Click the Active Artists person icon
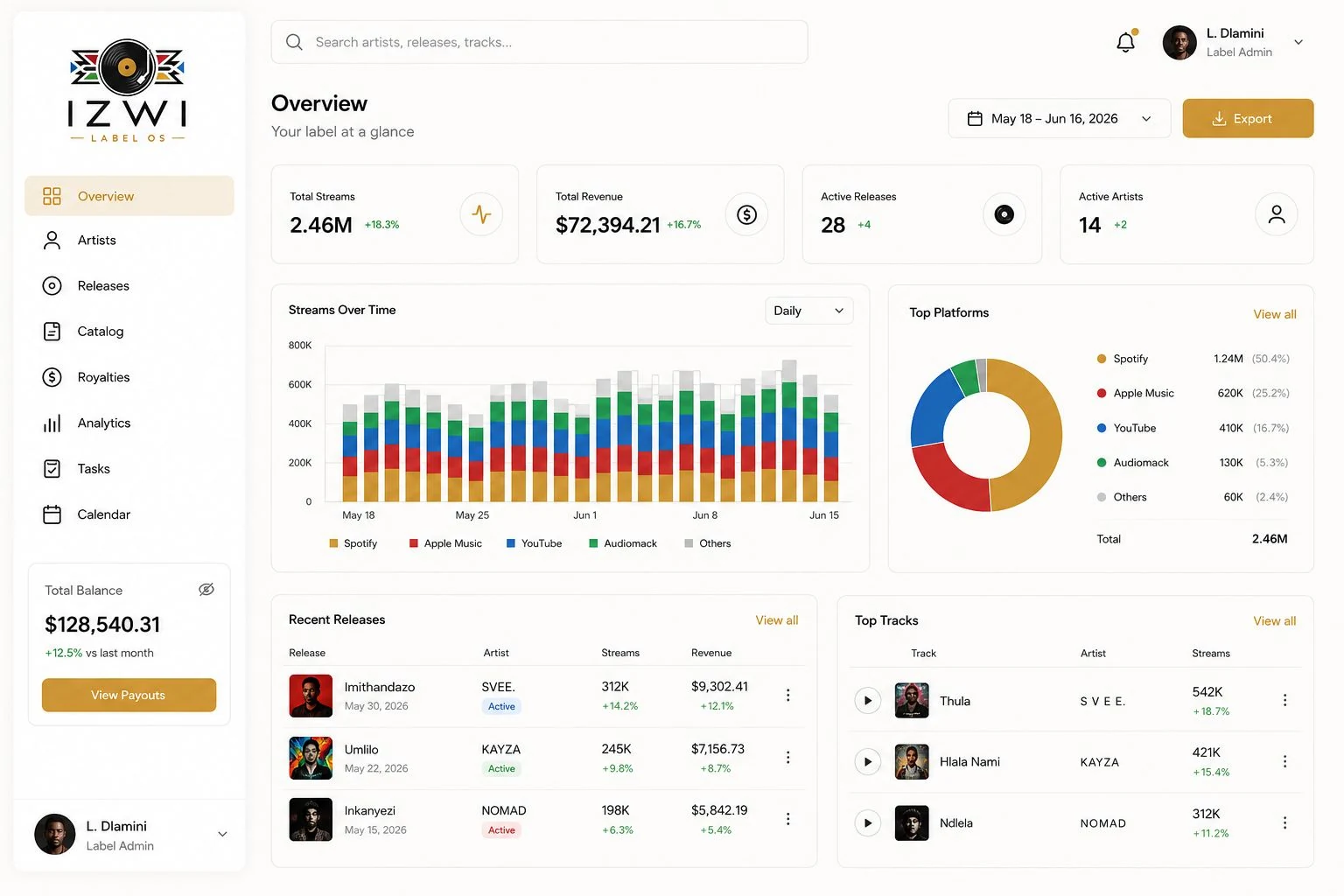The height and width of the screenshot is (896, 1344). [x=1277, y=214]
